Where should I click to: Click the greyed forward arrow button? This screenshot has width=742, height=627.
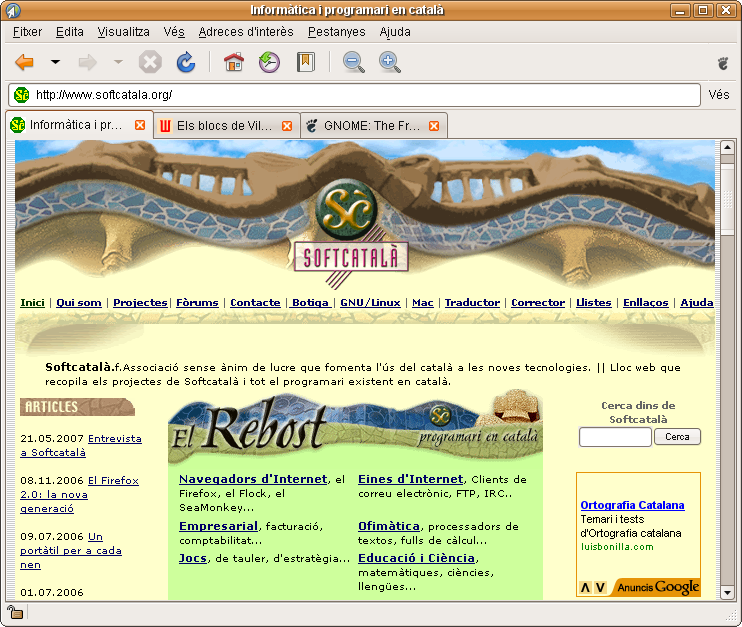88,62
